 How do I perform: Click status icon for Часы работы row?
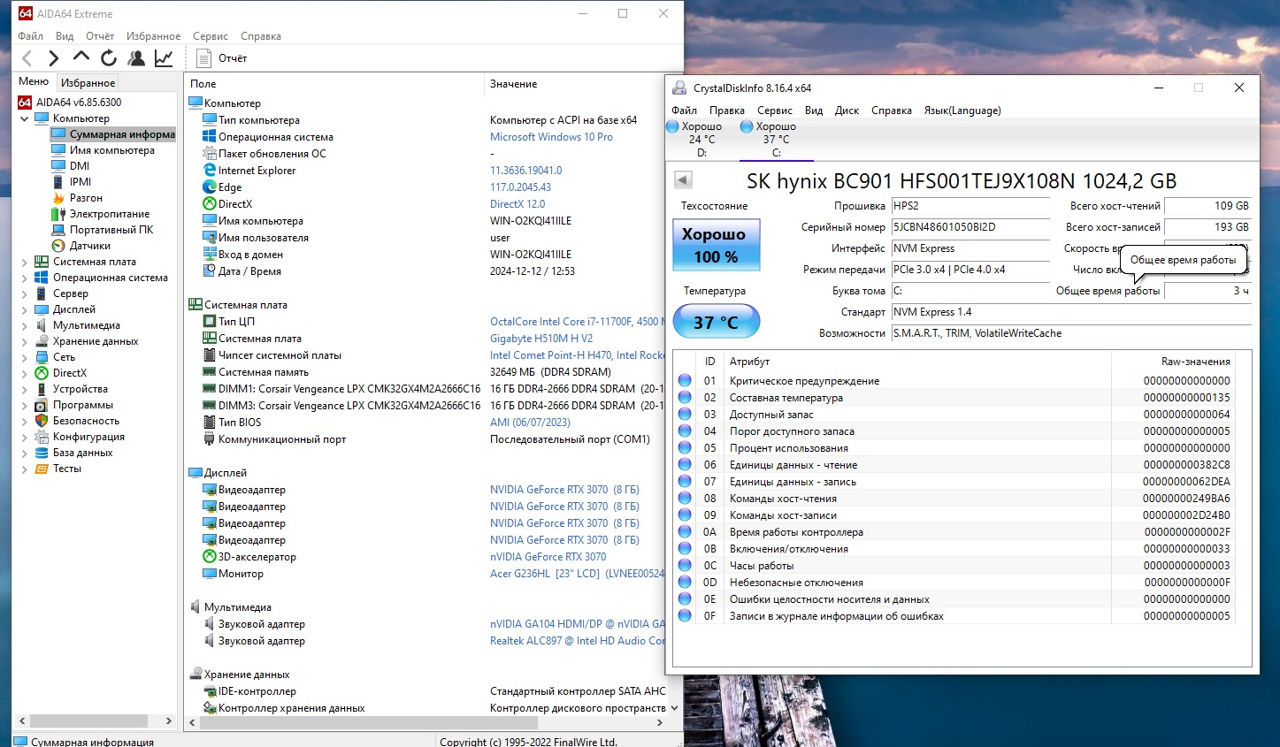[x=685, y=565]
